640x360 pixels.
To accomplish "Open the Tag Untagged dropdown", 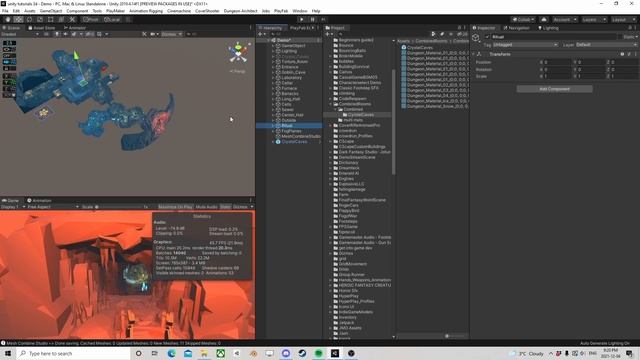I will point(525,44).
